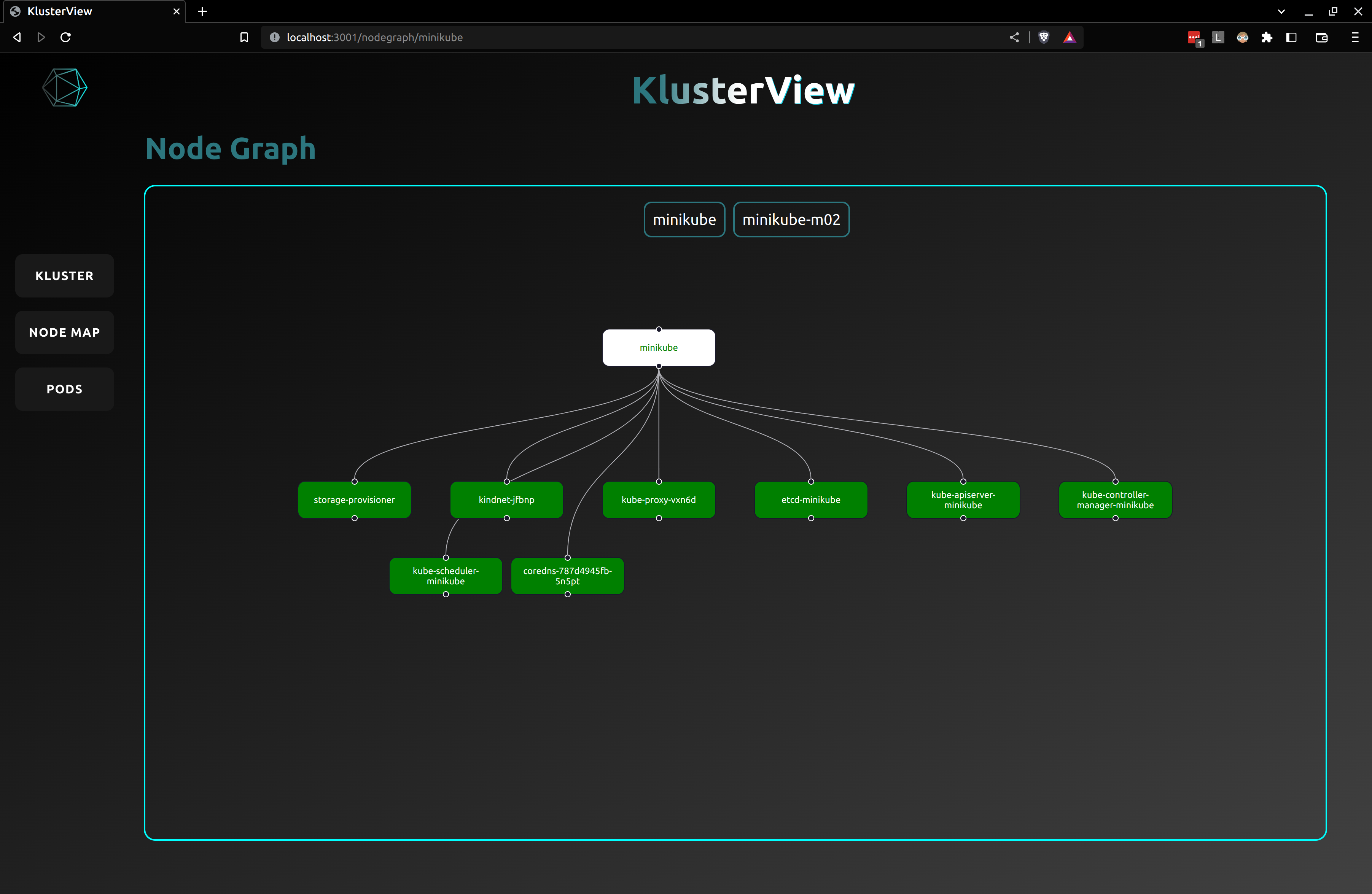Viewport: 1372px width, 894px height.
Task: Click top handle of etcd-minikube node
Action: (x=811, y=482)
